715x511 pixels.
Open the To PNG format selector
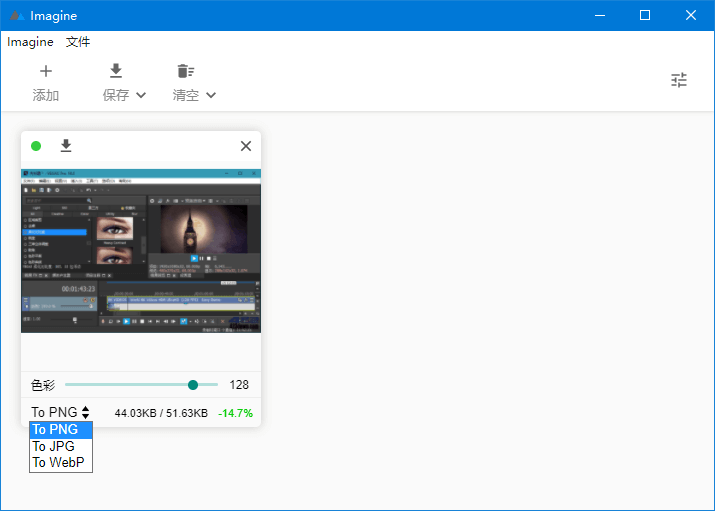pyautogui.click(x=60, y=412)
